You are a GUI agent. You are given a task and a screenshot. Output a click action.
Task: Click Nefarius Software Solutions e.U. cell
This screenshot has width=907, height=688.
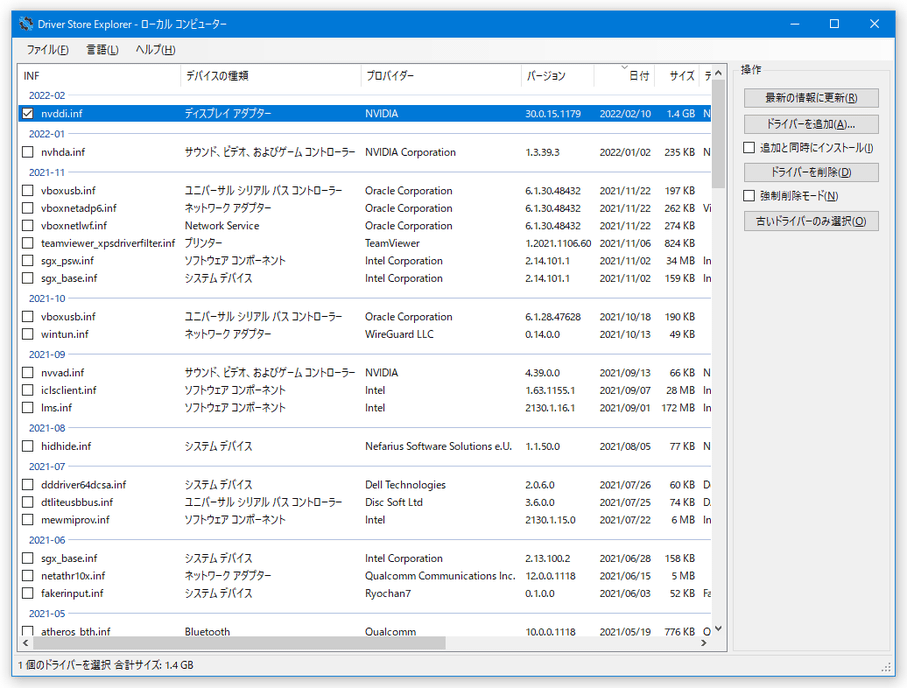(x=438, y=446)
